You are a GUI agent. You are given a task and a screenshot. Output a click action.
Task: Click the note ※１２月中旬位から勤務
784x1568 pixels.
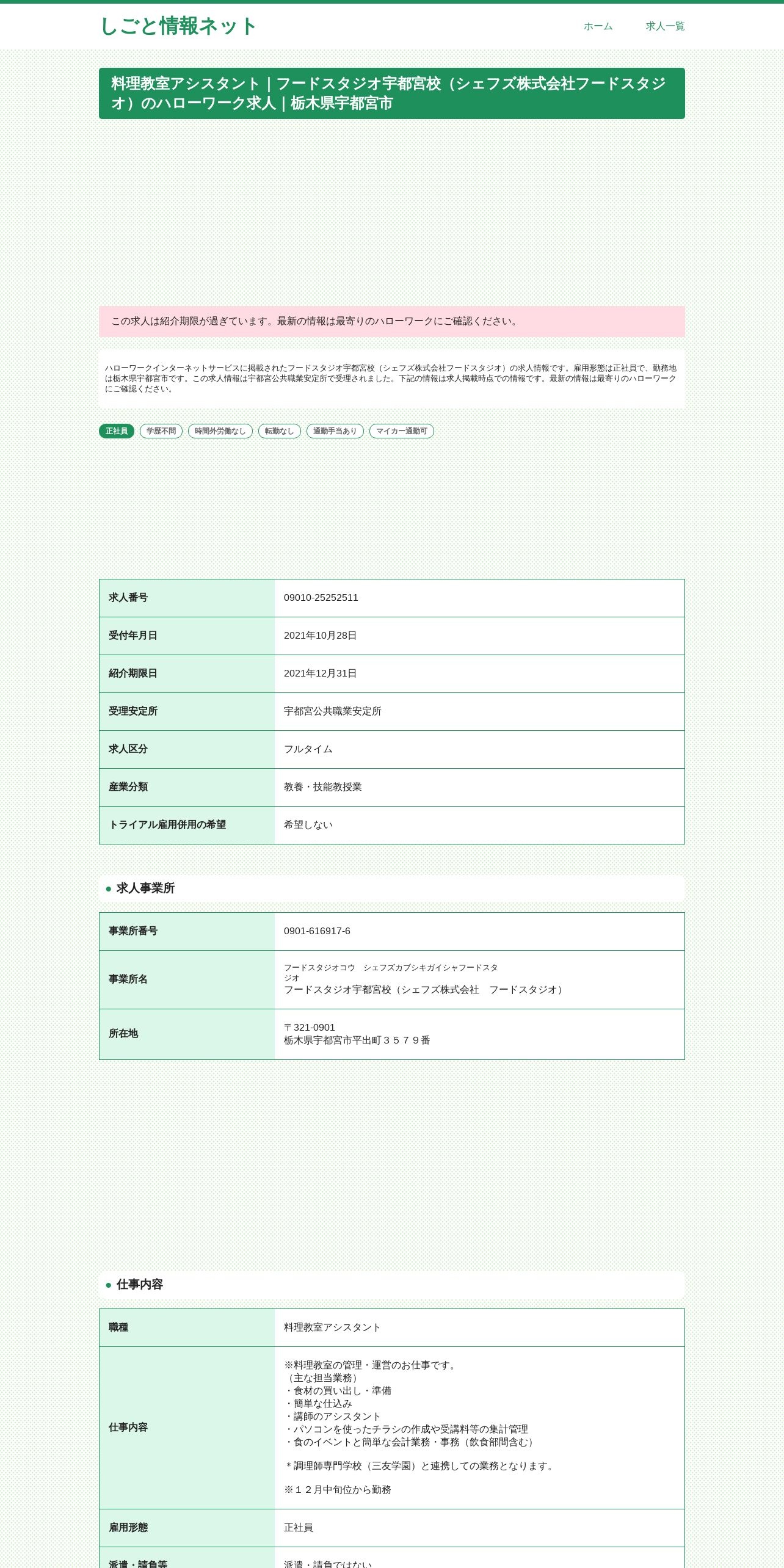[x=338, y=1490]
